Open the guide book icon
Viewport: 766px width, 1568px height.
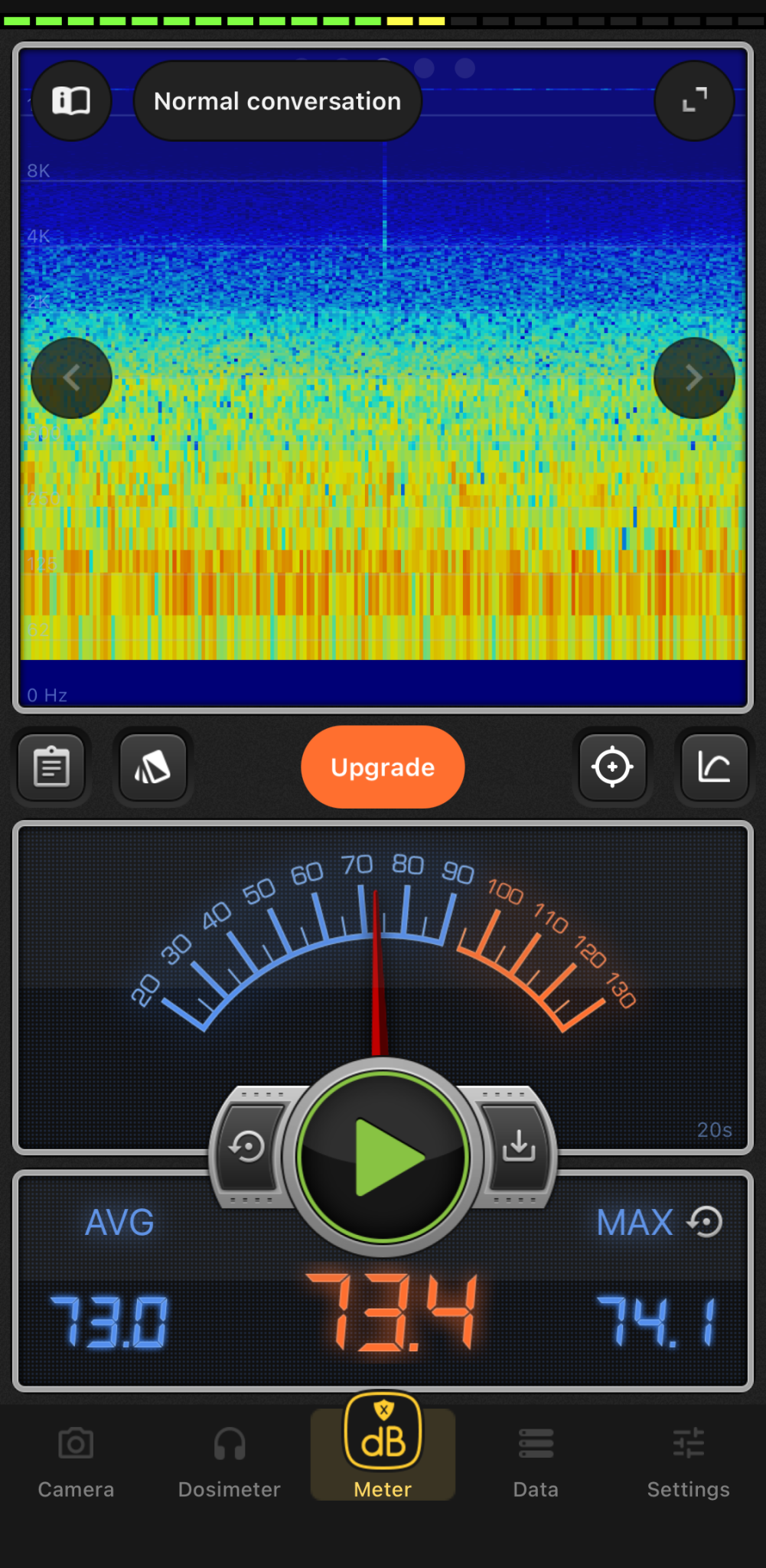pyautogui.click(x=71, y=101)
